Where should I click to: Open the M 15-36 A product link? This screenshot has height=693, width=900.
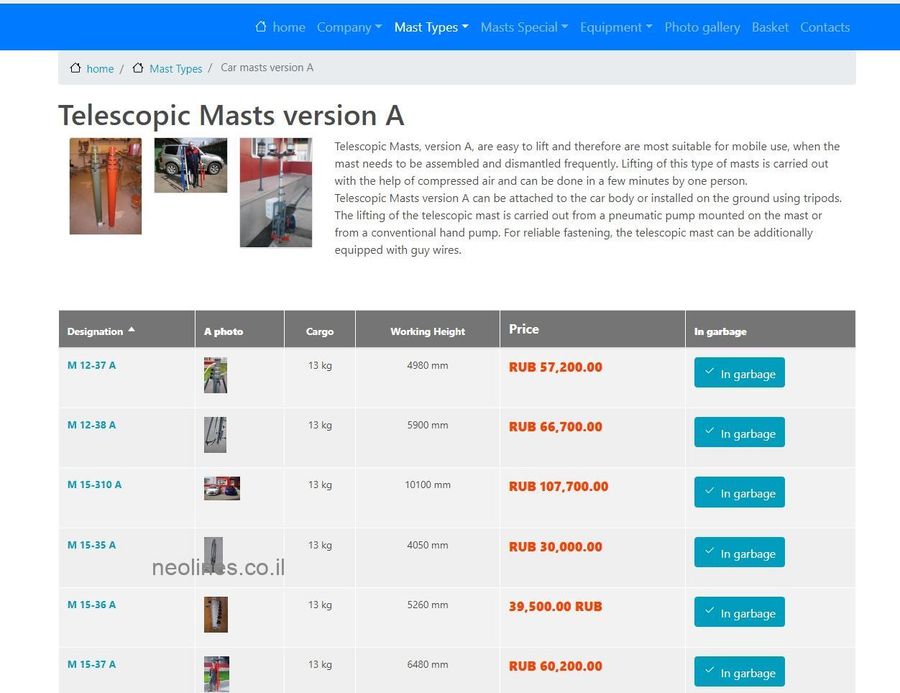point(91,605)
